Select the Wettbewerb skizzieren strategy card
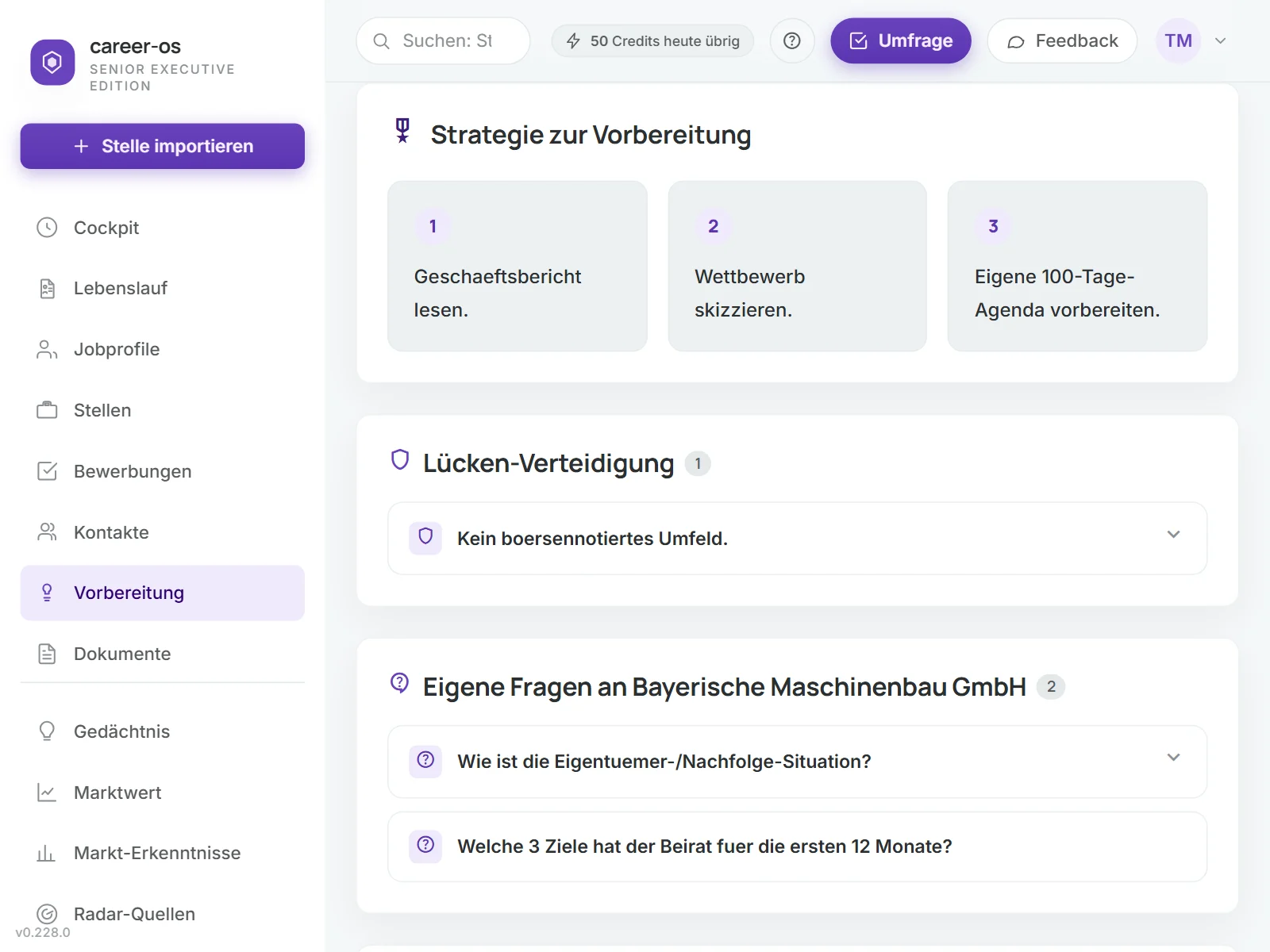Viewport: 1270px width, 952px height. 798,266
